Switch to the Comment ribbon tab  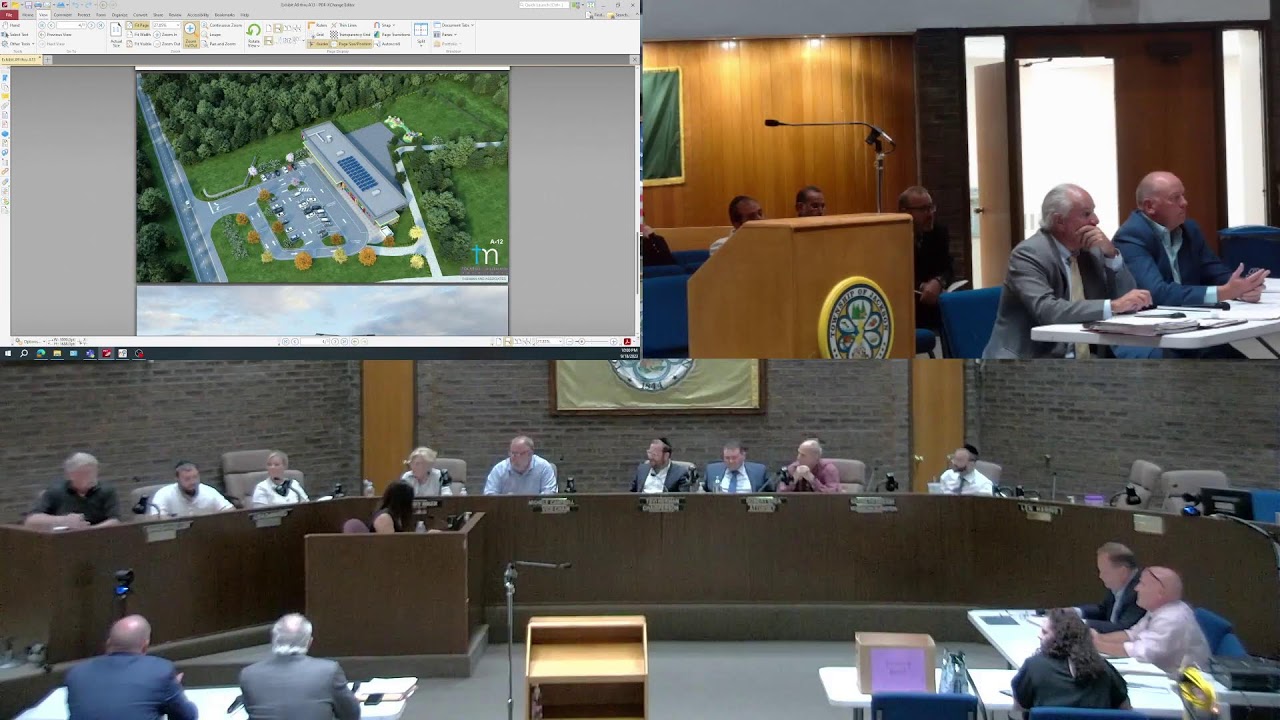pos(62,15)
